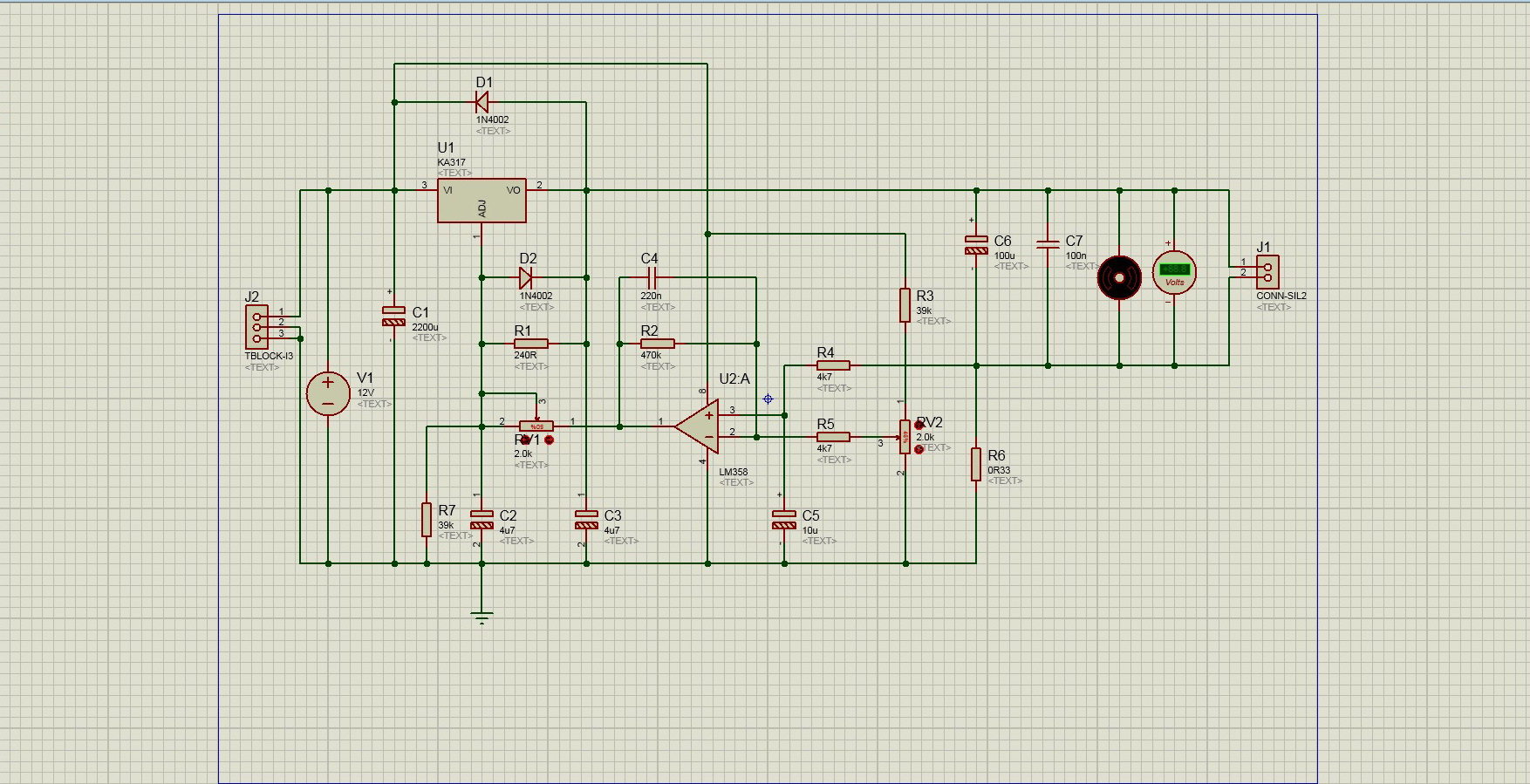
Task: Select the J1 connector symbol
Action: tap(1267, 272)
